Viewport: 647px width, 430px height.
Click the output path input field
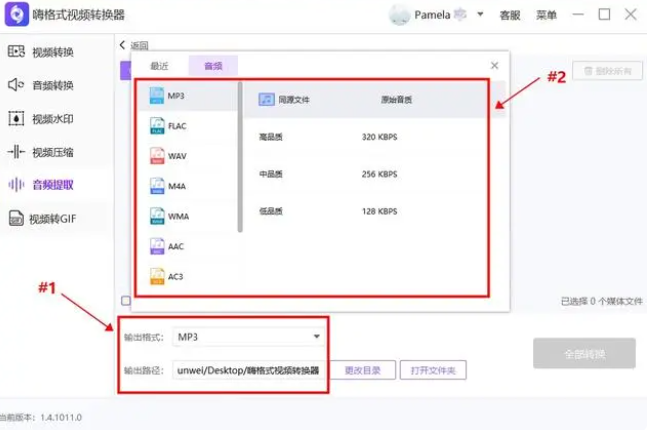(x=247, y=370)
